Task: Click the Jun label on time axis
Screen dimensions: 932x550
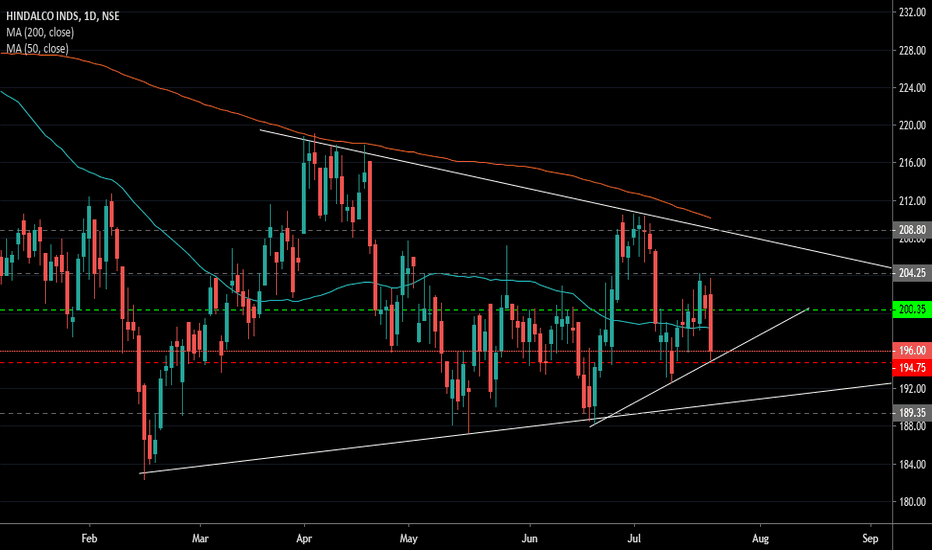Action: [529, 538]
